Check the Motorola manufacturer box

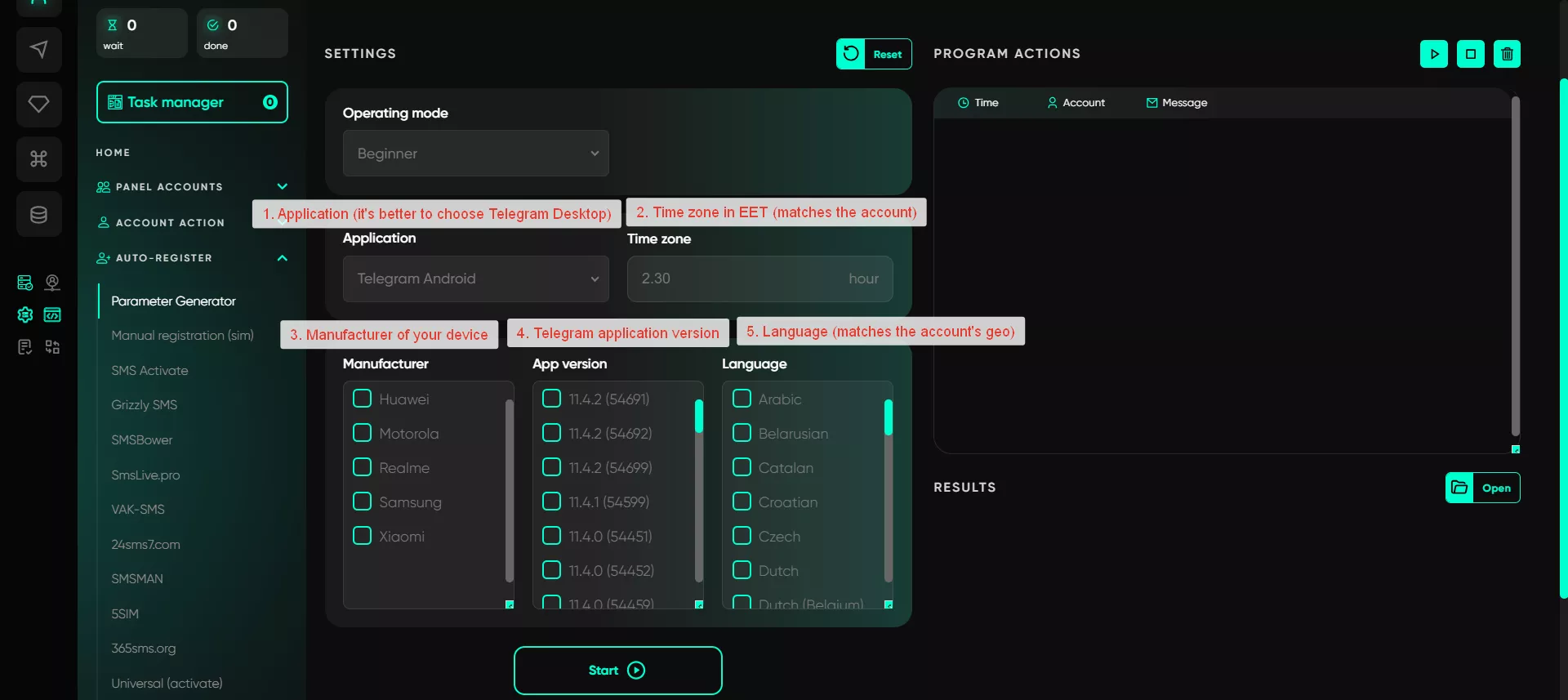362,433
